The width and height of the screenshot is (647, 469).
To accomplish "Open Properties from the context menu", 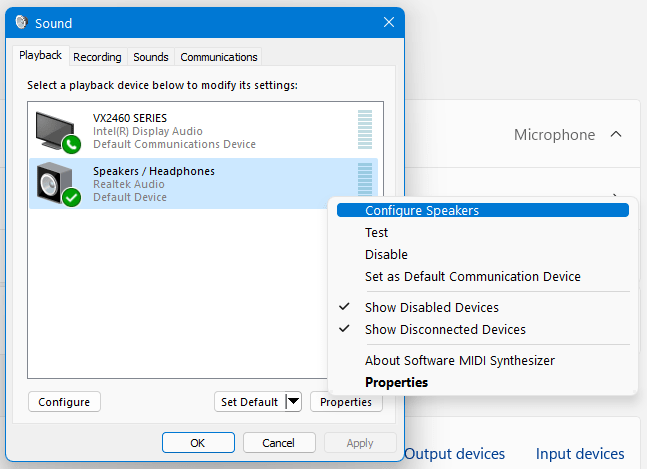I will (483, 382).
